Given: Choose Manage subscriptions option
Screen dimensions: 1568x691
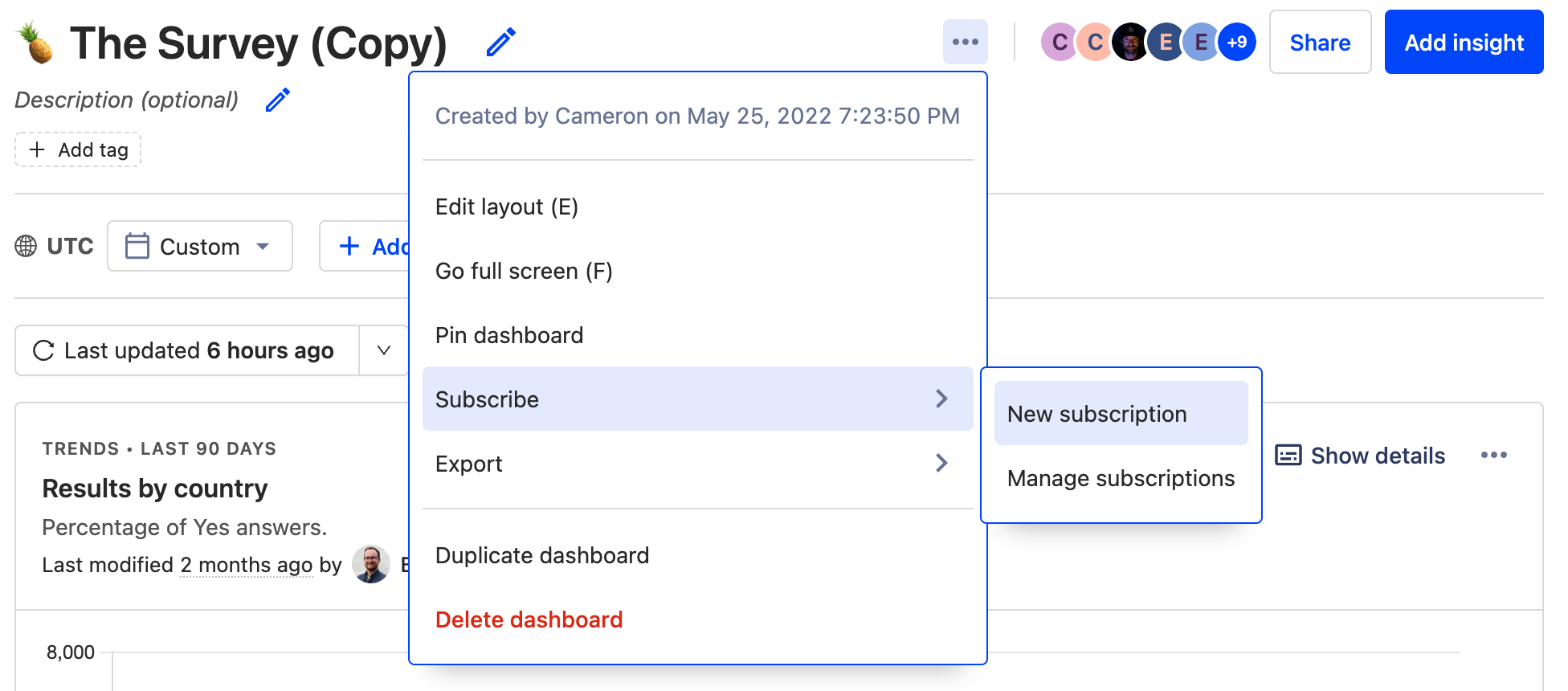Looking at the screenshot, I should (x=1120, y=478).
